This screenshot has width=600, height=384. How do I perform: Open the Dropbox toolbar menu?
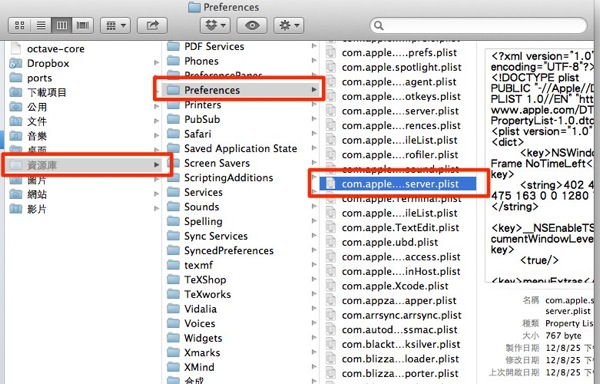(x=215, y=26)
